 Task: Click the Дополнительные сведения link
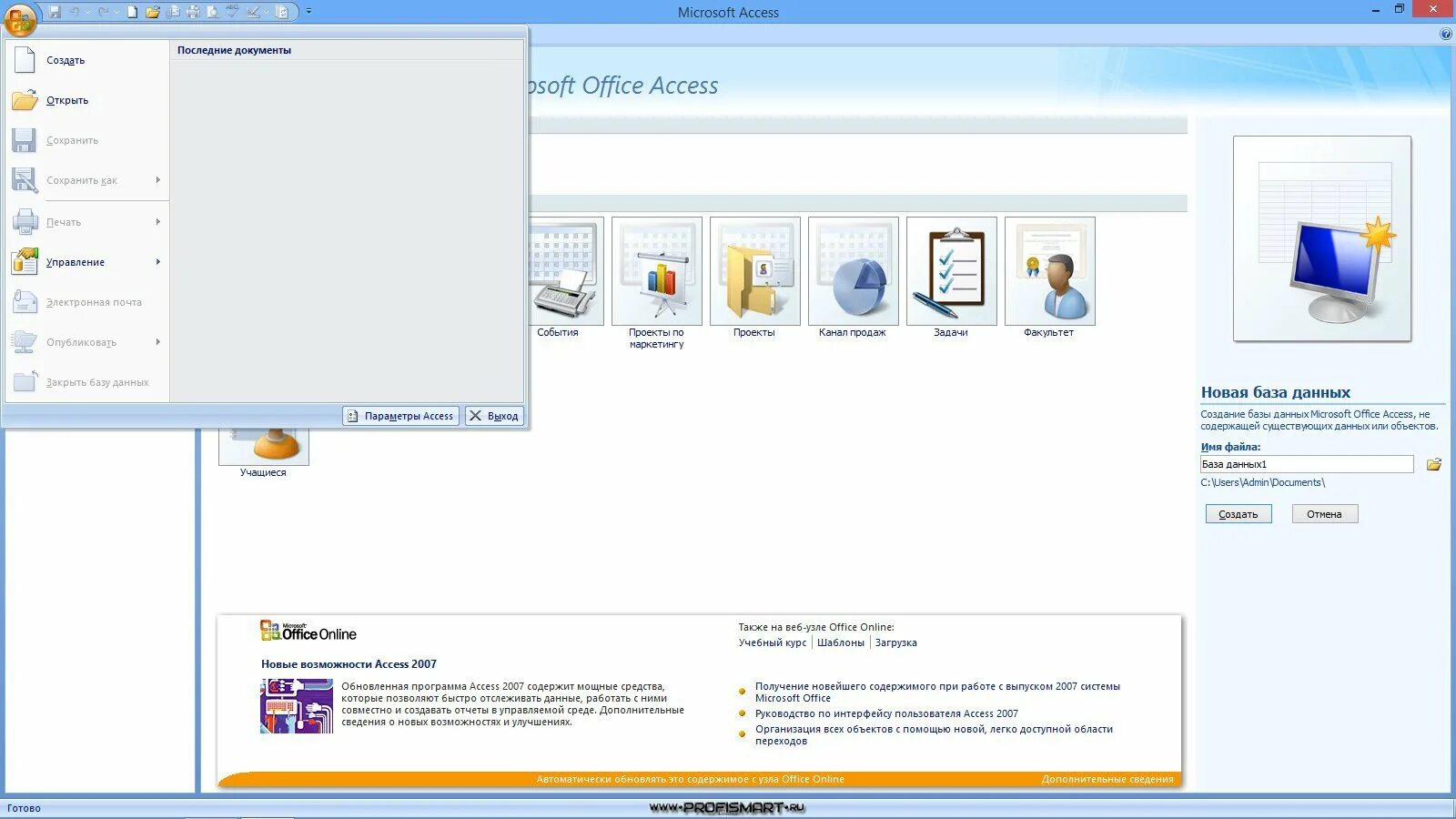(1107, 779)
